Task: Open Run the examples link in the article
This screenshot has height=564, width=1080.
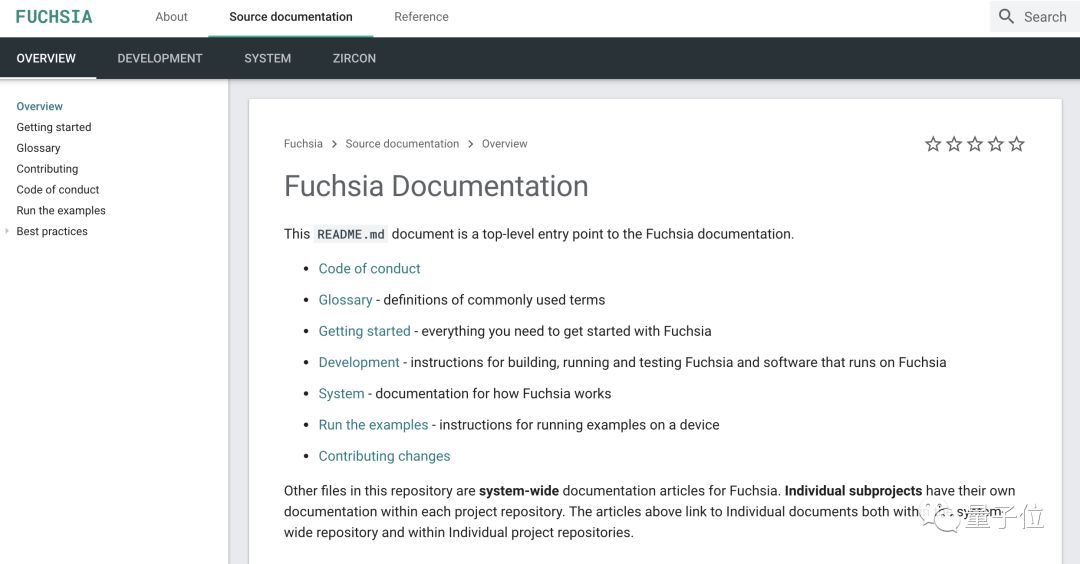Action: coord(373,425)
